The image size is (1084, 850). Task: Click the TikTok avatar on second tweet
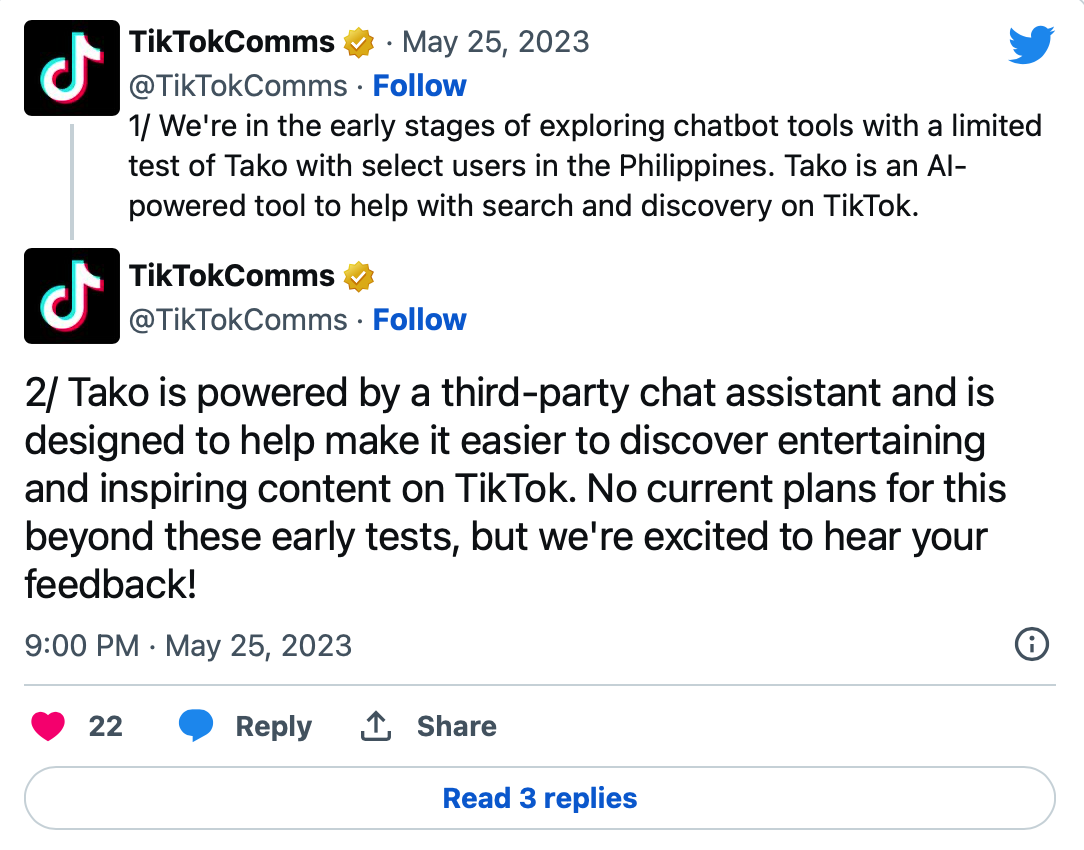coord(72,296)
